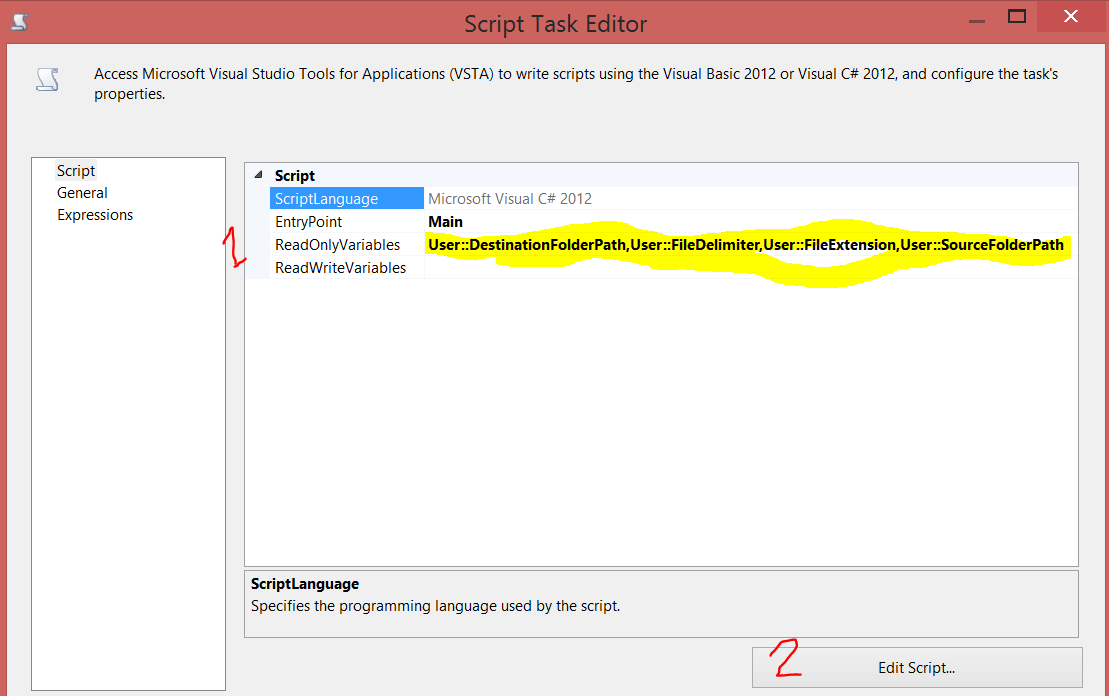This screenshot has width=1109, height=696.
Task: Collapse the Script property group triangle
Action: pos(261,175)
